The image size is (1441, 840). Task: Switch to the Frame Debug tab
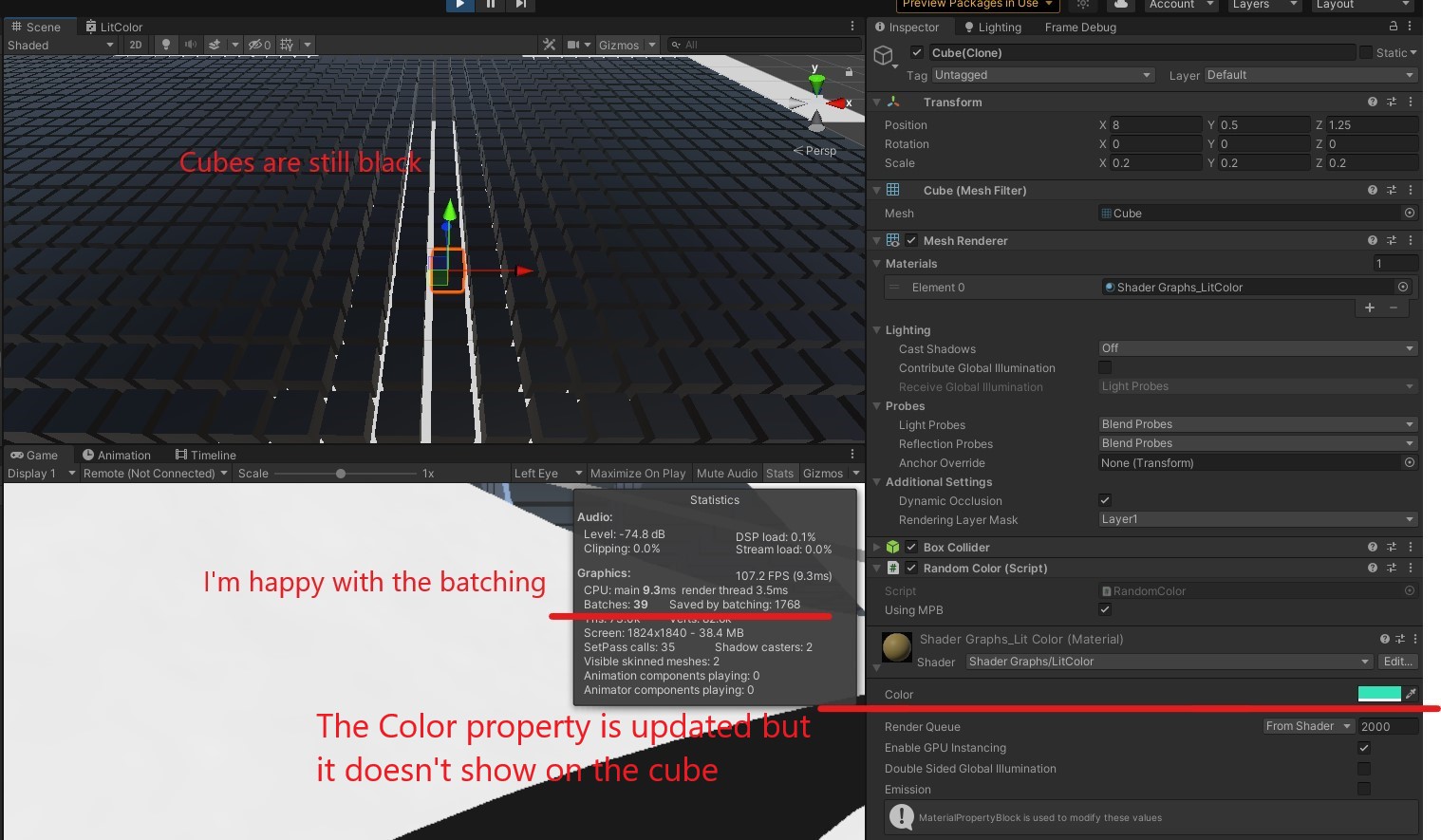[x=1079, y=27]
